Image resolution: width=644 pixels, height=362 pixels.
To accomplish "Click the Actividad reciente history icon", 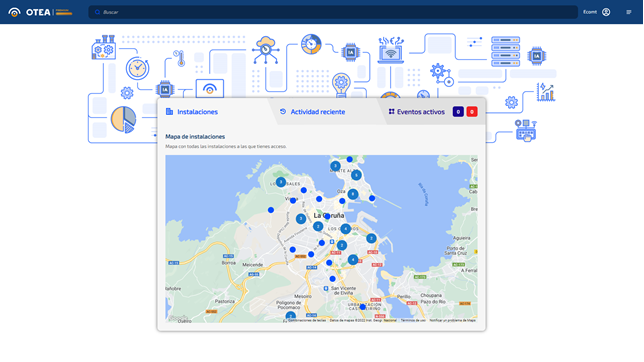I will 283,111.
